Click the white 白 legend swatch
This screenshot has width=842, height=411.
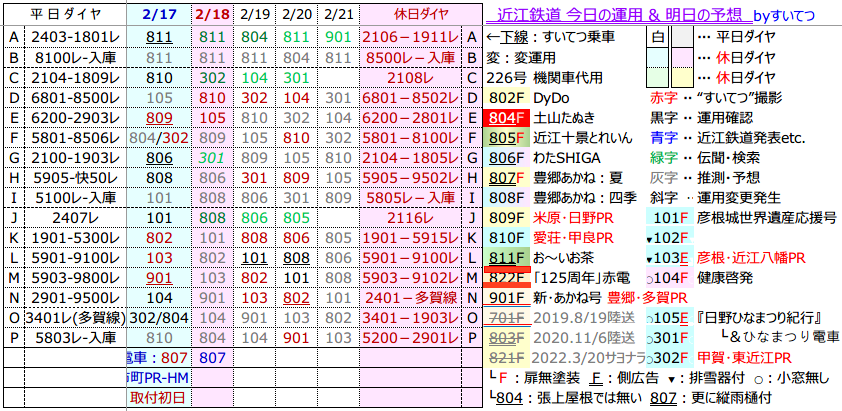tap(657, 37)
